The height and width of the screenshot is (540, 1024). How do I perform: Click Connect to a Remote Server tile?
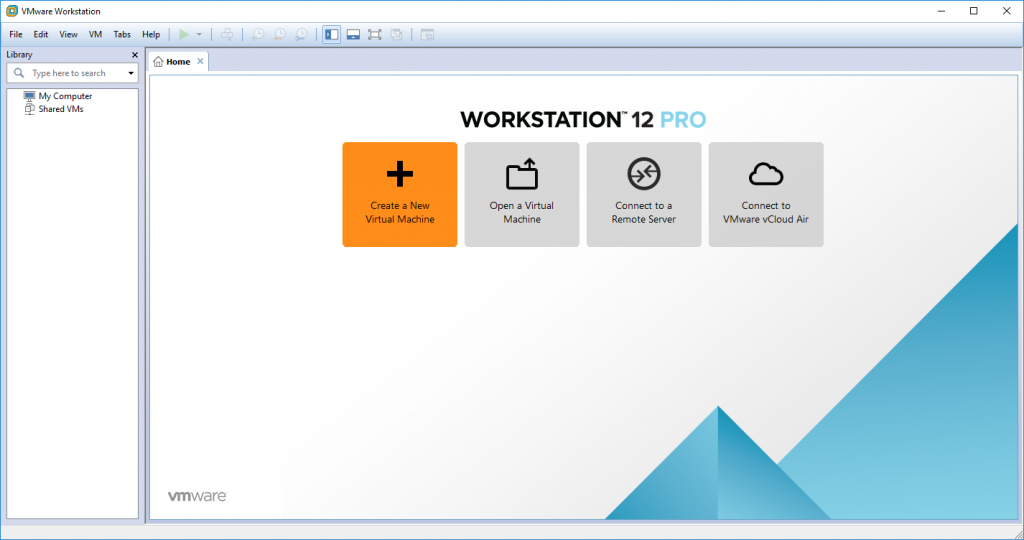[644, 194]
